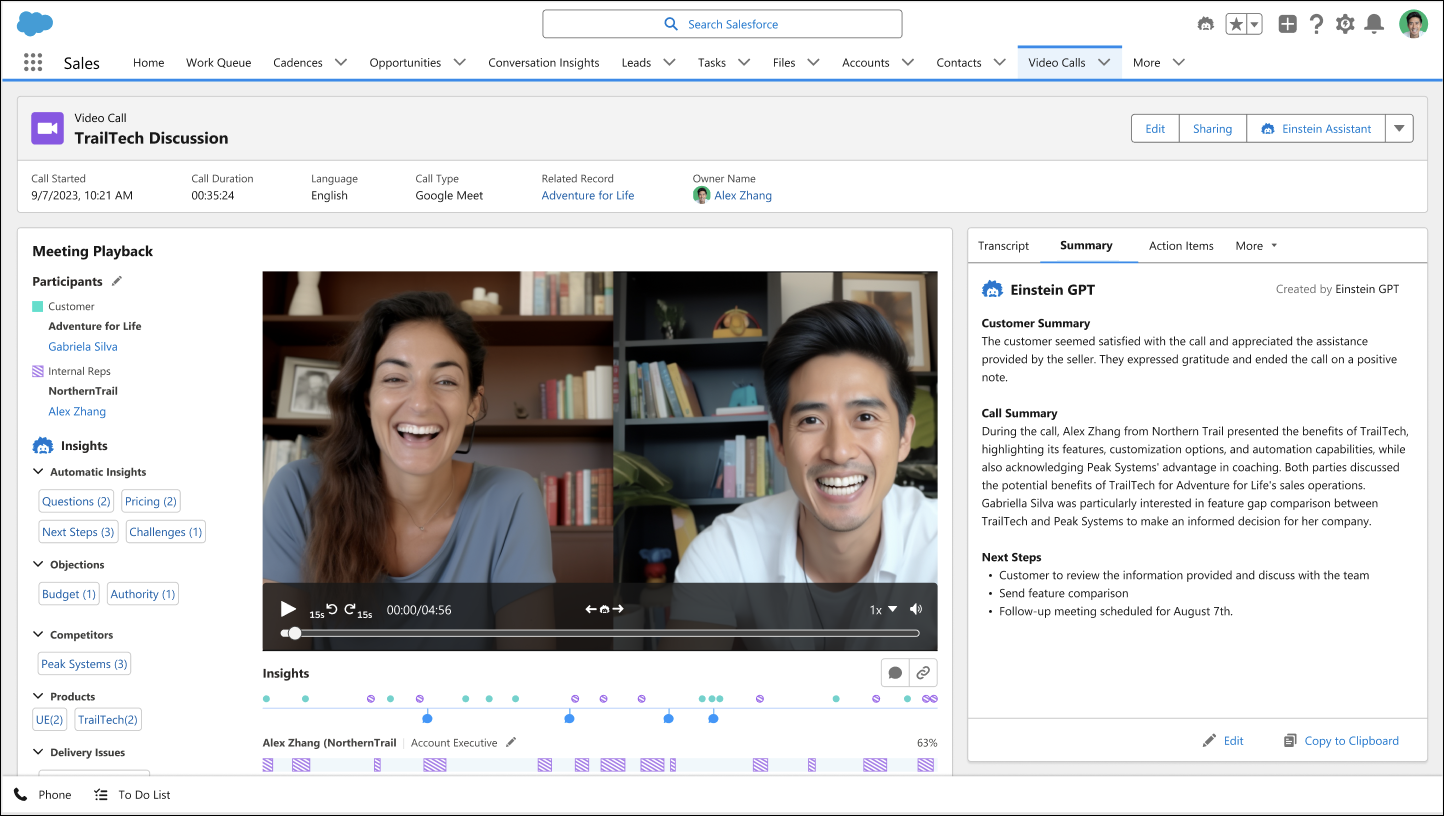The height and width of the screenshot is (816, 1444).
Task: Rewind the video 15 seconds
Action: click(332, 609)
